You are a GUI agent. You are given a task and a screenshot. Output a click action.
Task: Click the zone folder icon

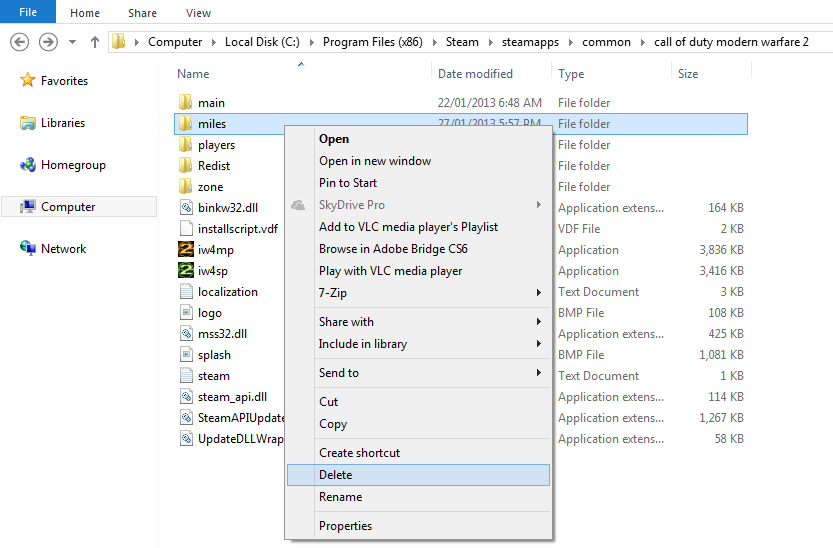(185, 186)
